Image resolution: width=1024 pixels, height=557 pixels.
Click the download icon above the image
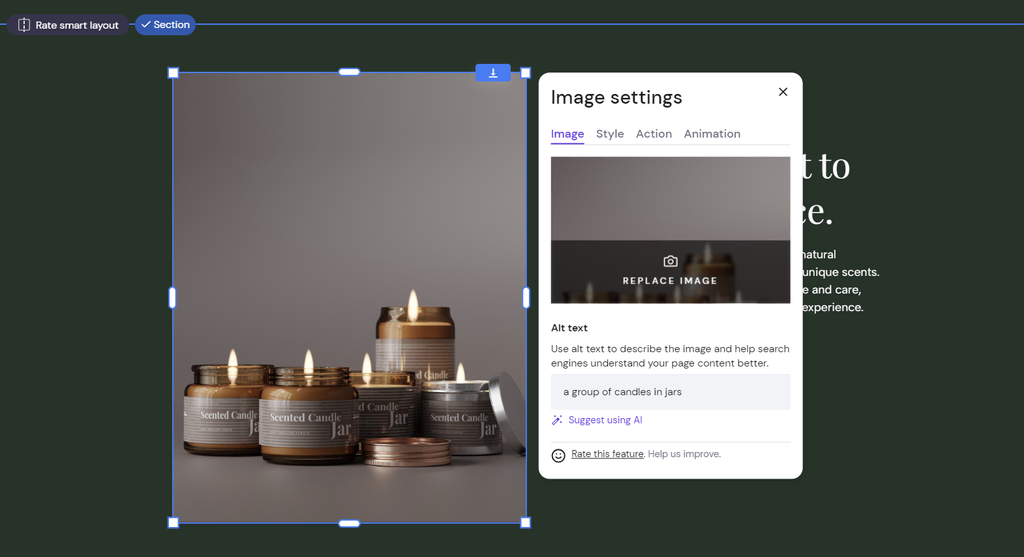tap(493, 73)
